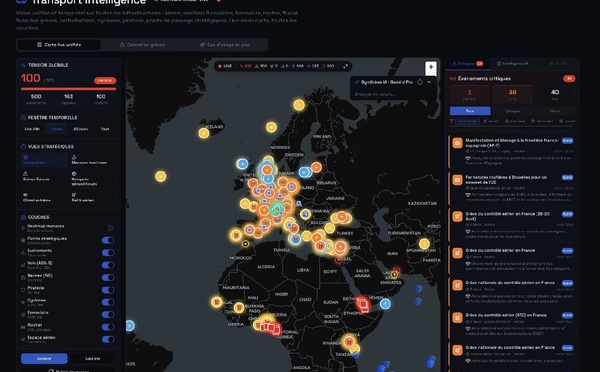Choose the Menaces maritimes anchor view
The width and height of the screenshot is (600, 372).
[x=93, y=160]
